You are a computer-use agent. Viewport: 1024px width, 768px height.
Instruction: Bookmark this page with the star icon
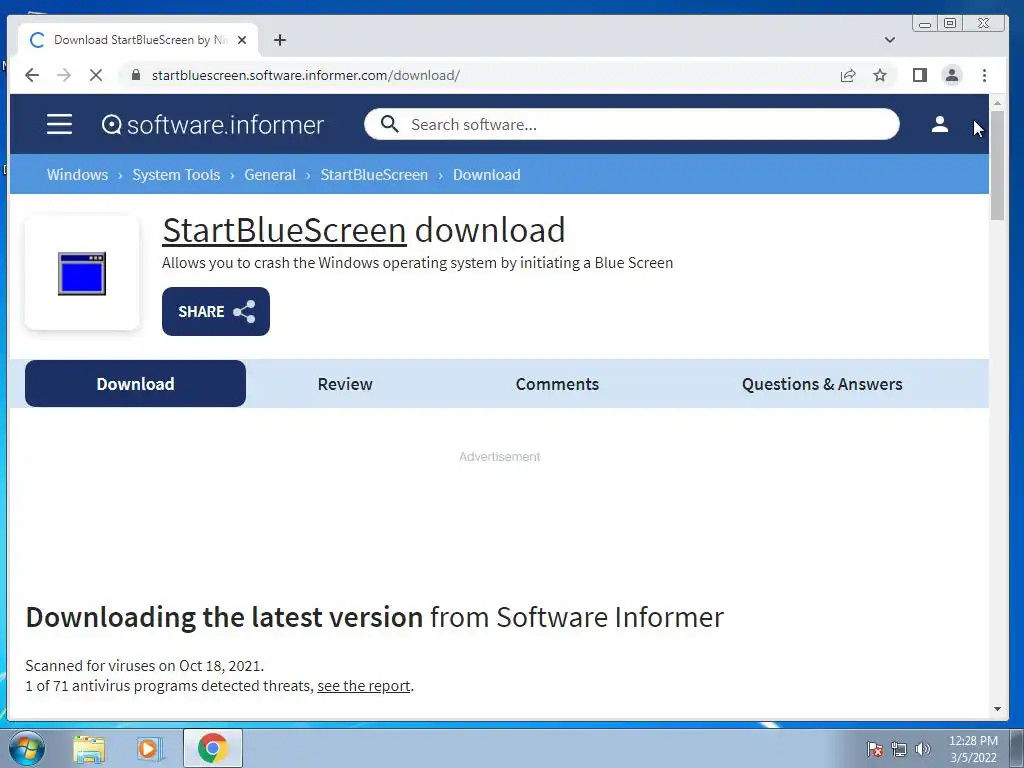click(880, 75)
